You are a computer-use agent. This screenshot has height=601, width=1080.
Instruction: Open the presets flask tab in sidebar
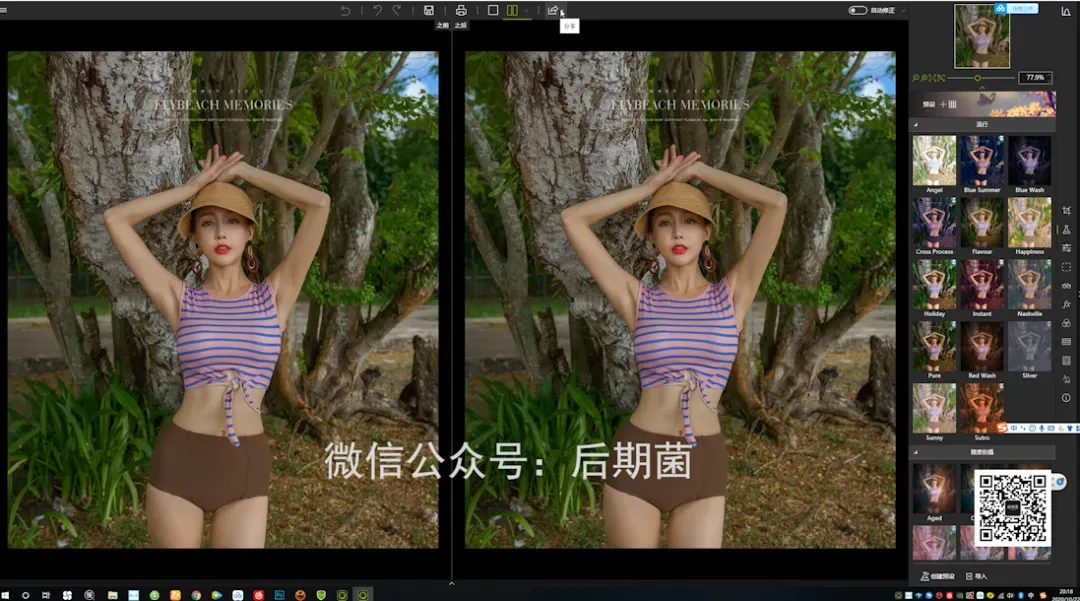[1066, 229]
